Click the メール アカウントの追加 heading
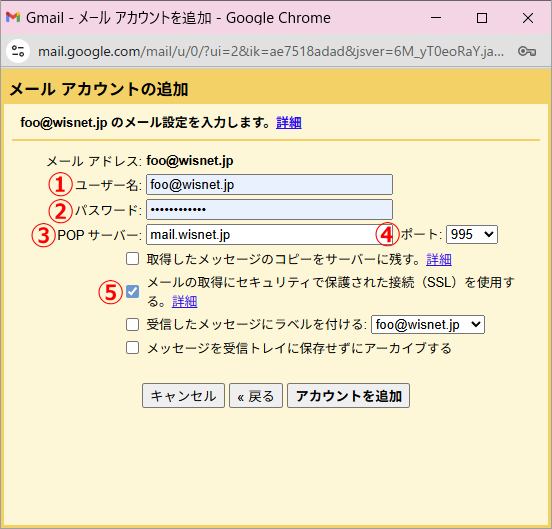 pos(99,89)
